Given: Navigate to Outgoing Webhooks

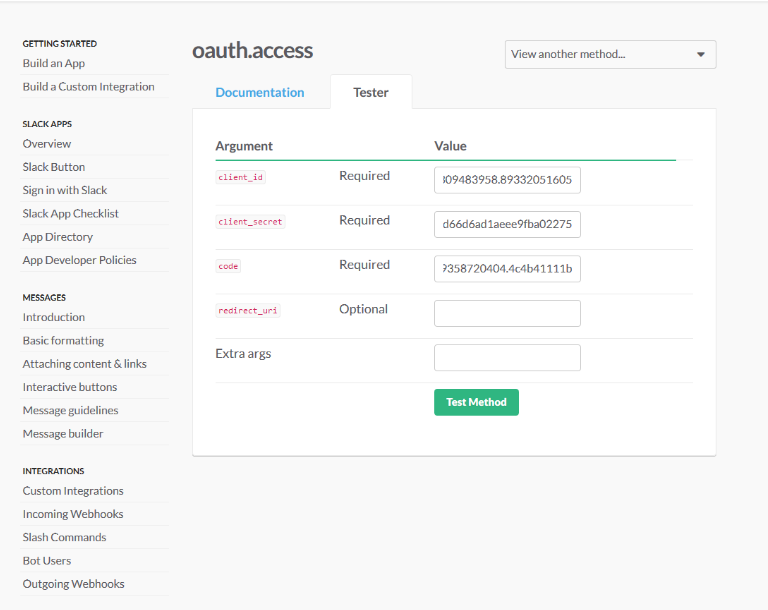Looking at the screenshot, I should pyautogui.click(x=73, y=584).
